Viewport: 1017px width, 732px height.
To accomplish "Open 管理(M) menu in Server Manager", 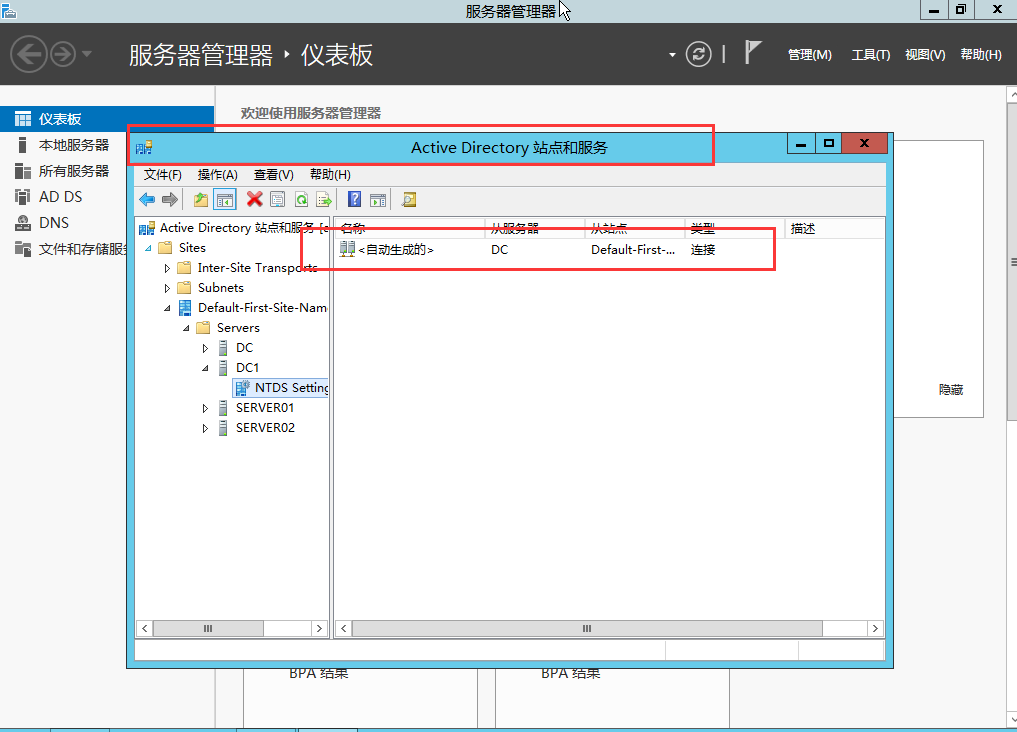I will tap(809, 55).
